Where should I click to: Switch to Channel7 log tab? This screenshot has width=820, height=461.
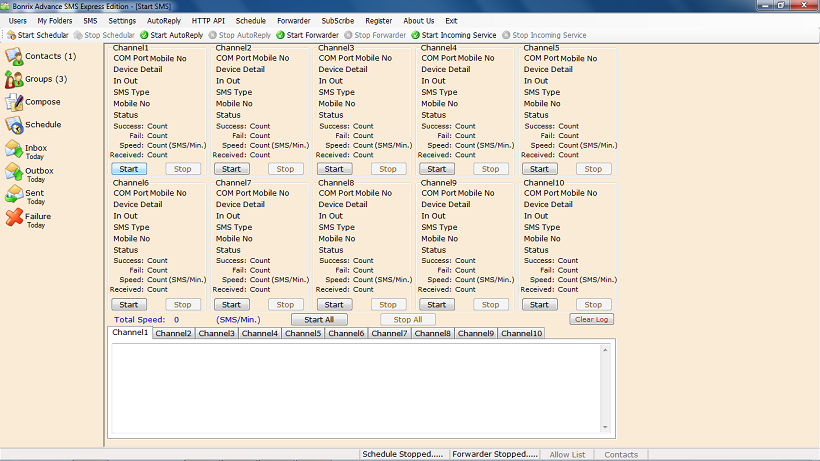point(390,333)
